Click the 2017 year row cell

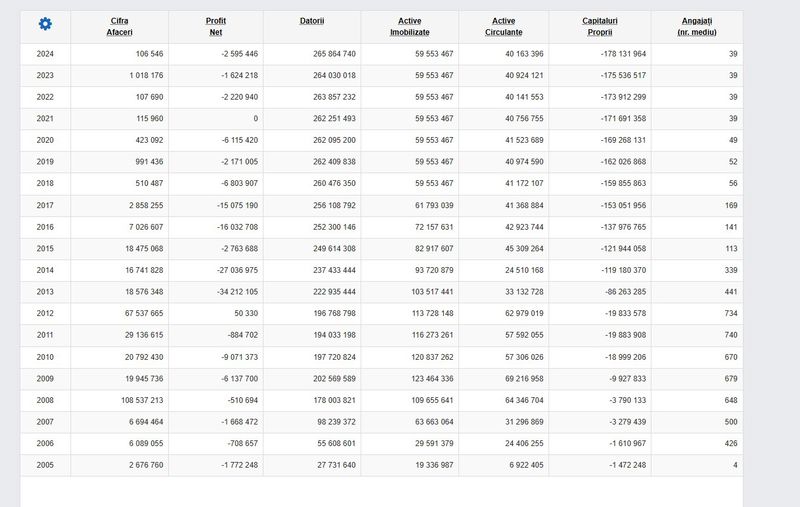45,205
